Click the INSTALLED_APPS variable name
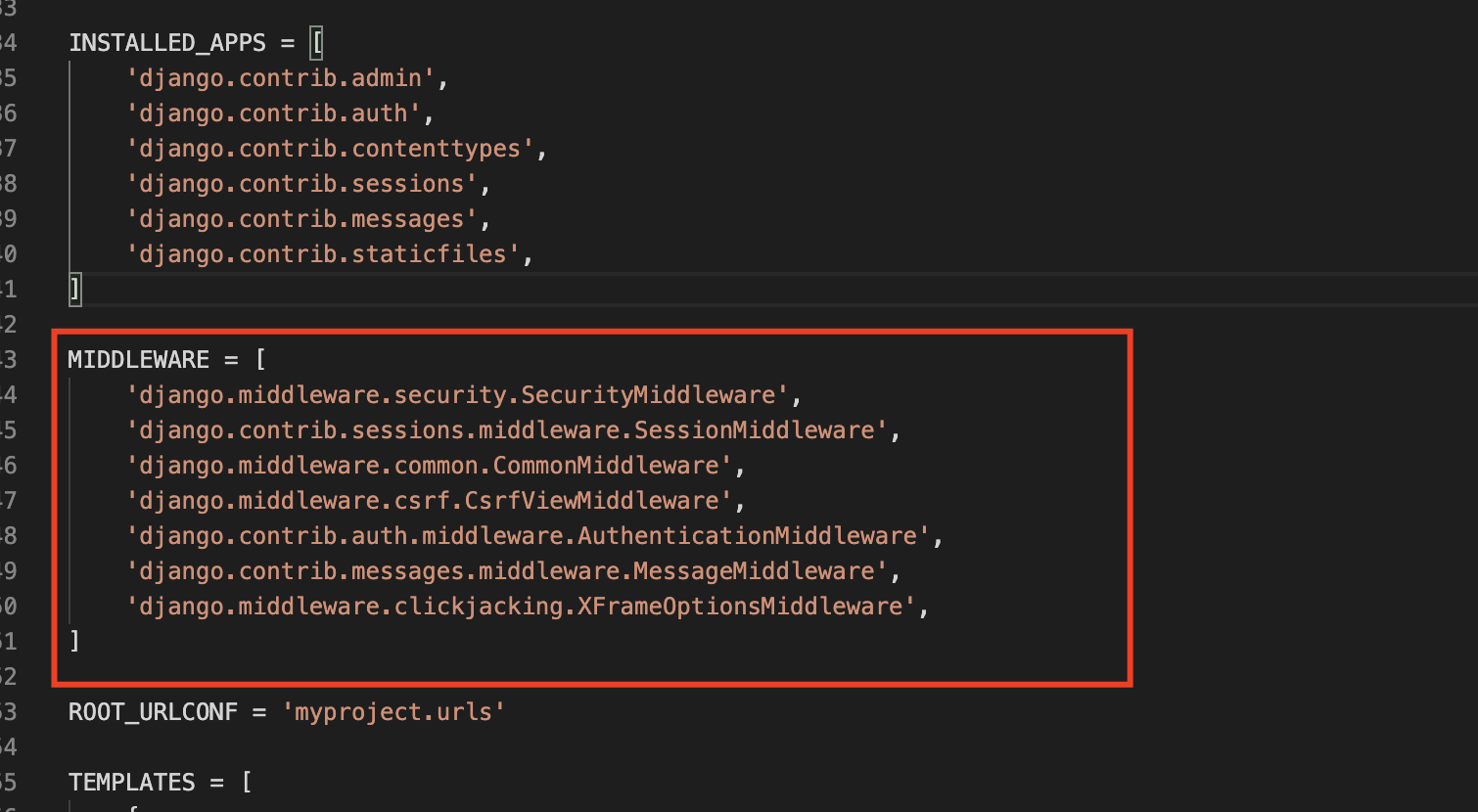This screenshot has height=812, width=1478. coord(167,43)
